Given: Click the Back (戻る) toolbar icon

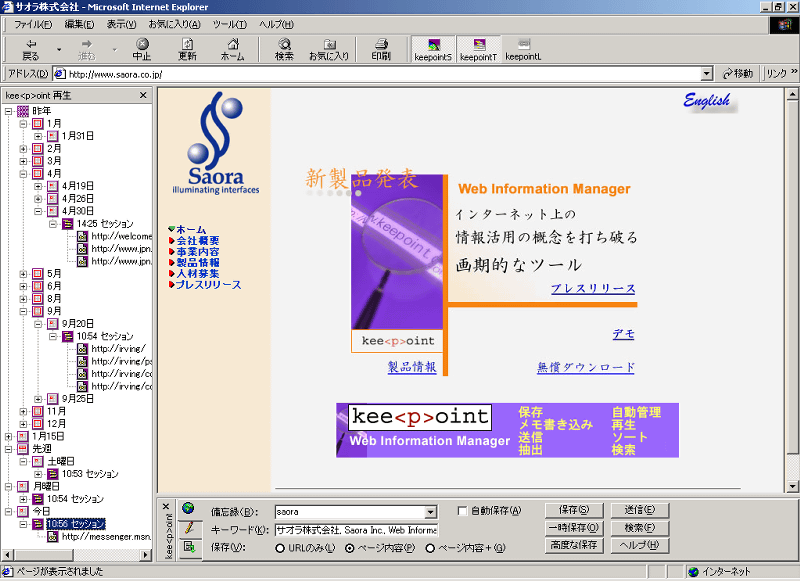Looking at the screenshot, I should [31, 49].
